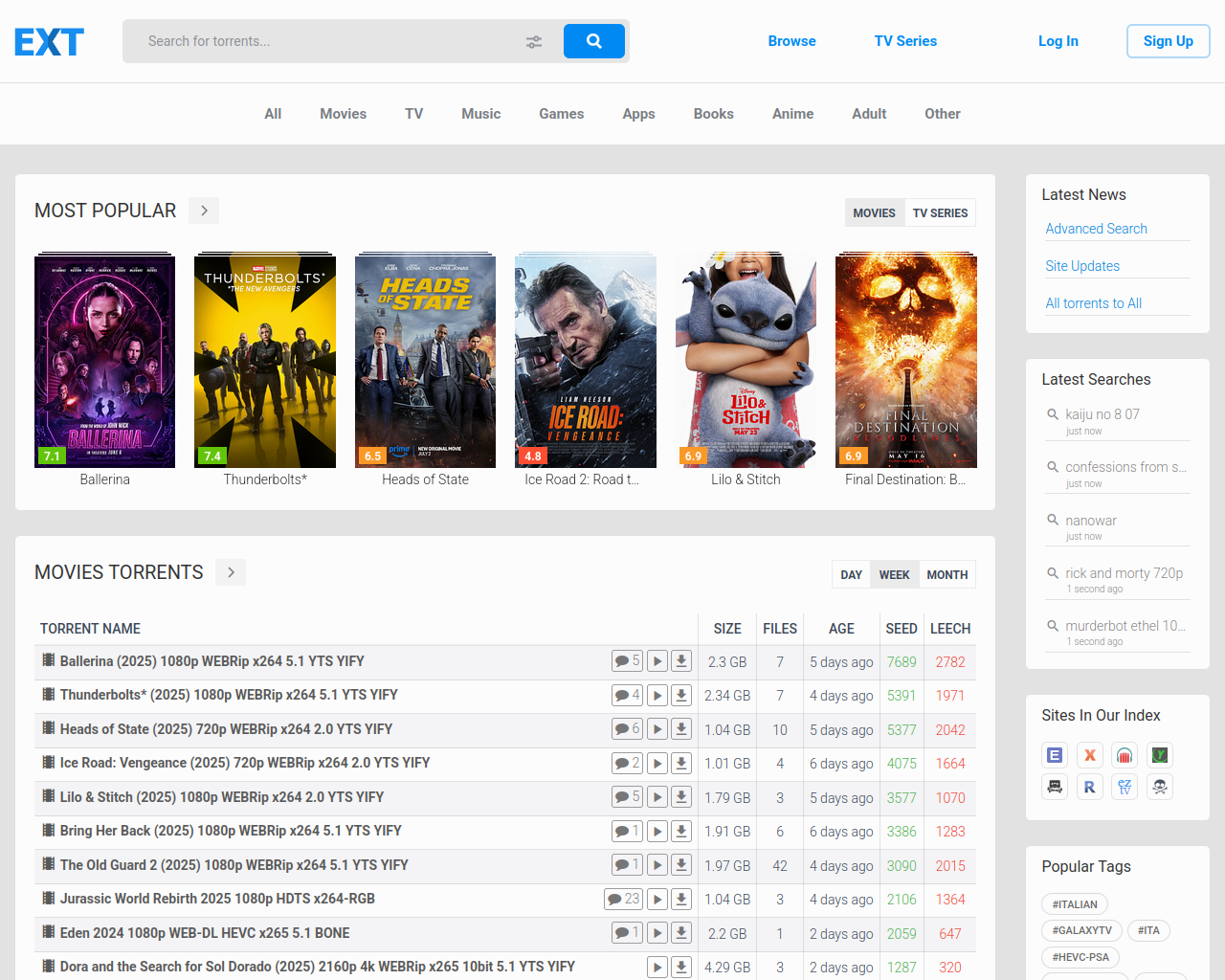The height and width of the screenshot is (980, 1225).
Task: Open Eden 2024 1080p WEB-DL torrent title
Action: pos(205,933)
